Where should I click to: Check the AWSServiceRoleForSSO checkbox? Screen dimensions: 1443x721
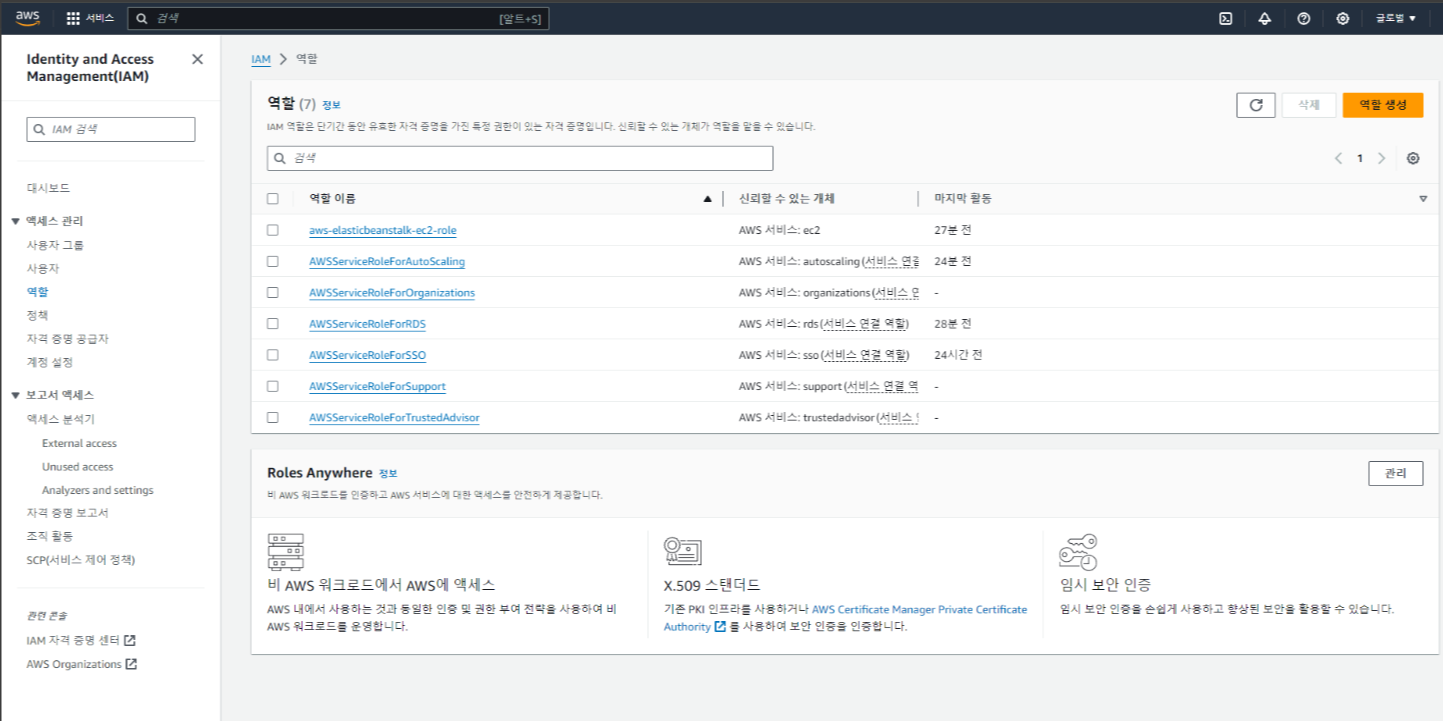273,355
